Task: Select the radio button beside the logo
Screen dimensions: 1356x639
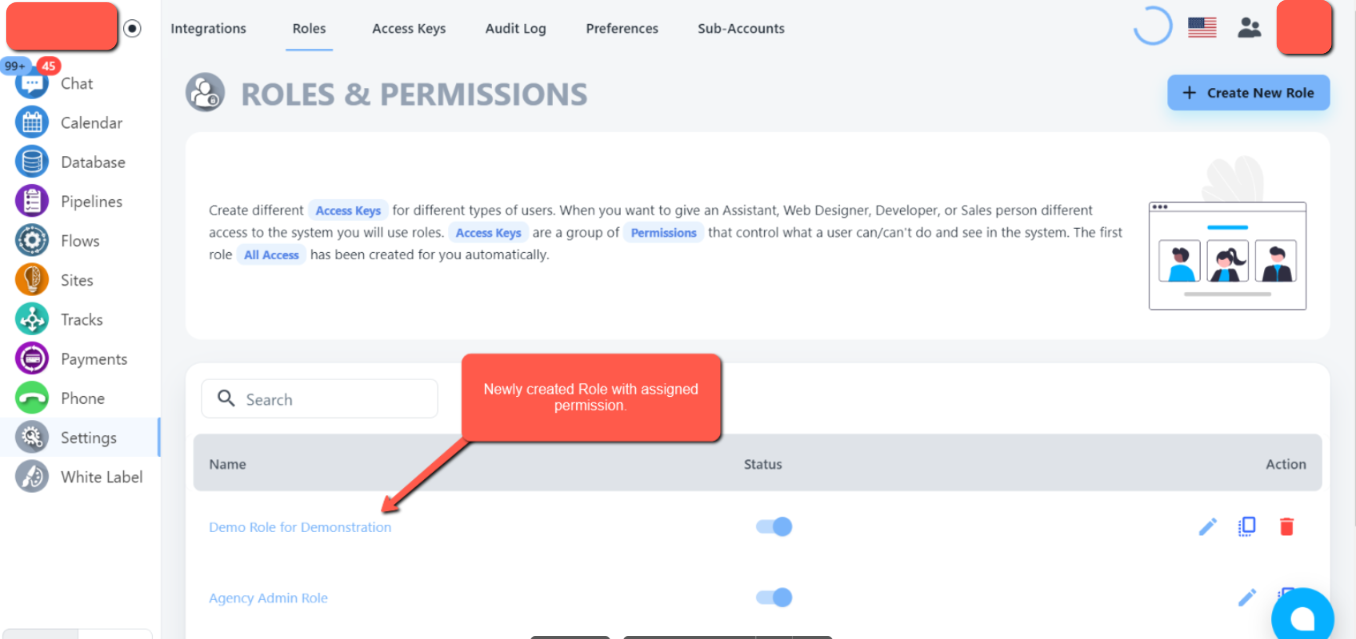Action: pyautogui.click(x=133, y=29)
